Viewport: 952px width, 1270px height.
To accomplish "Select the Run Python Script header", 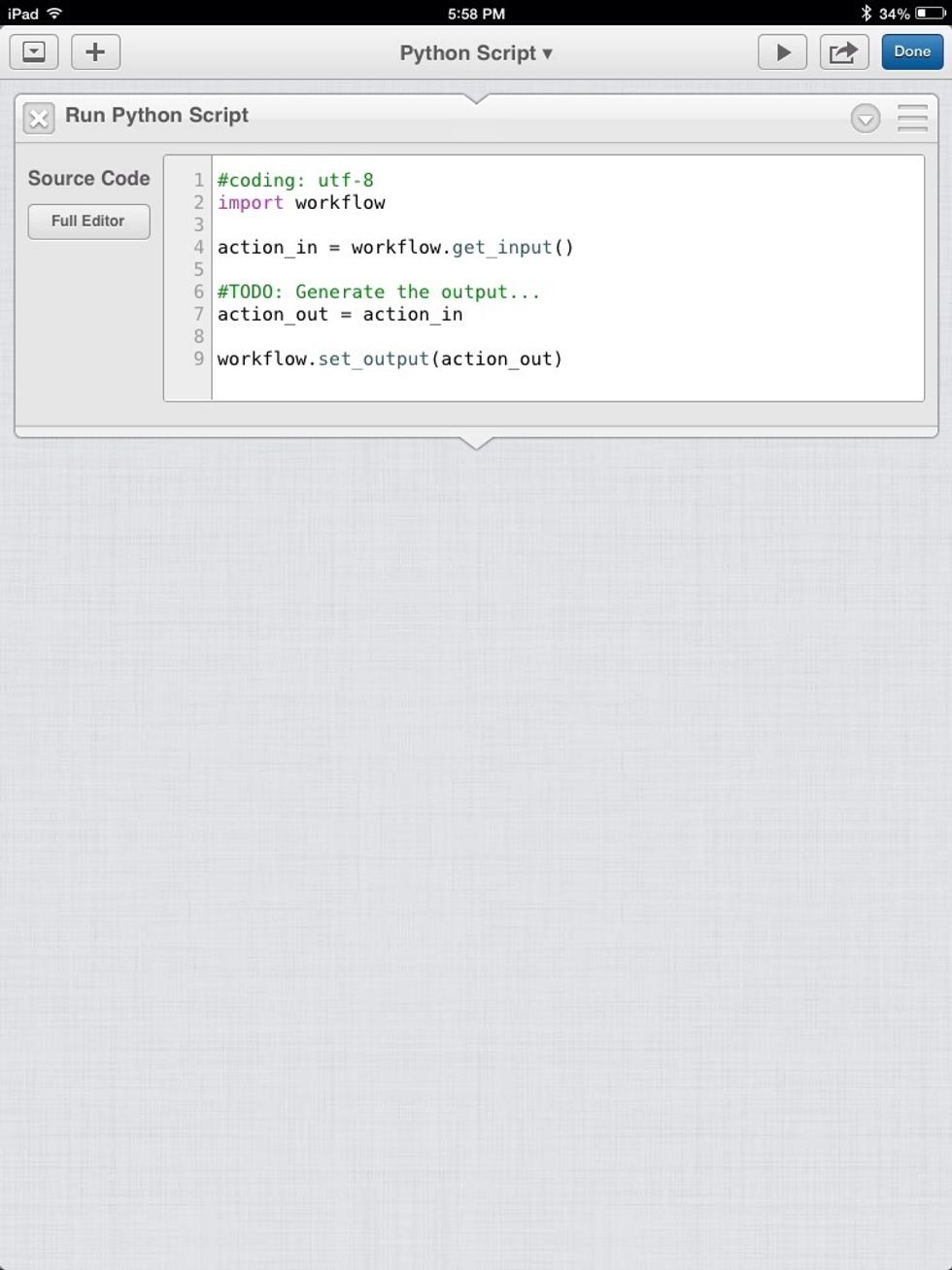I will [x=156, y=116].
